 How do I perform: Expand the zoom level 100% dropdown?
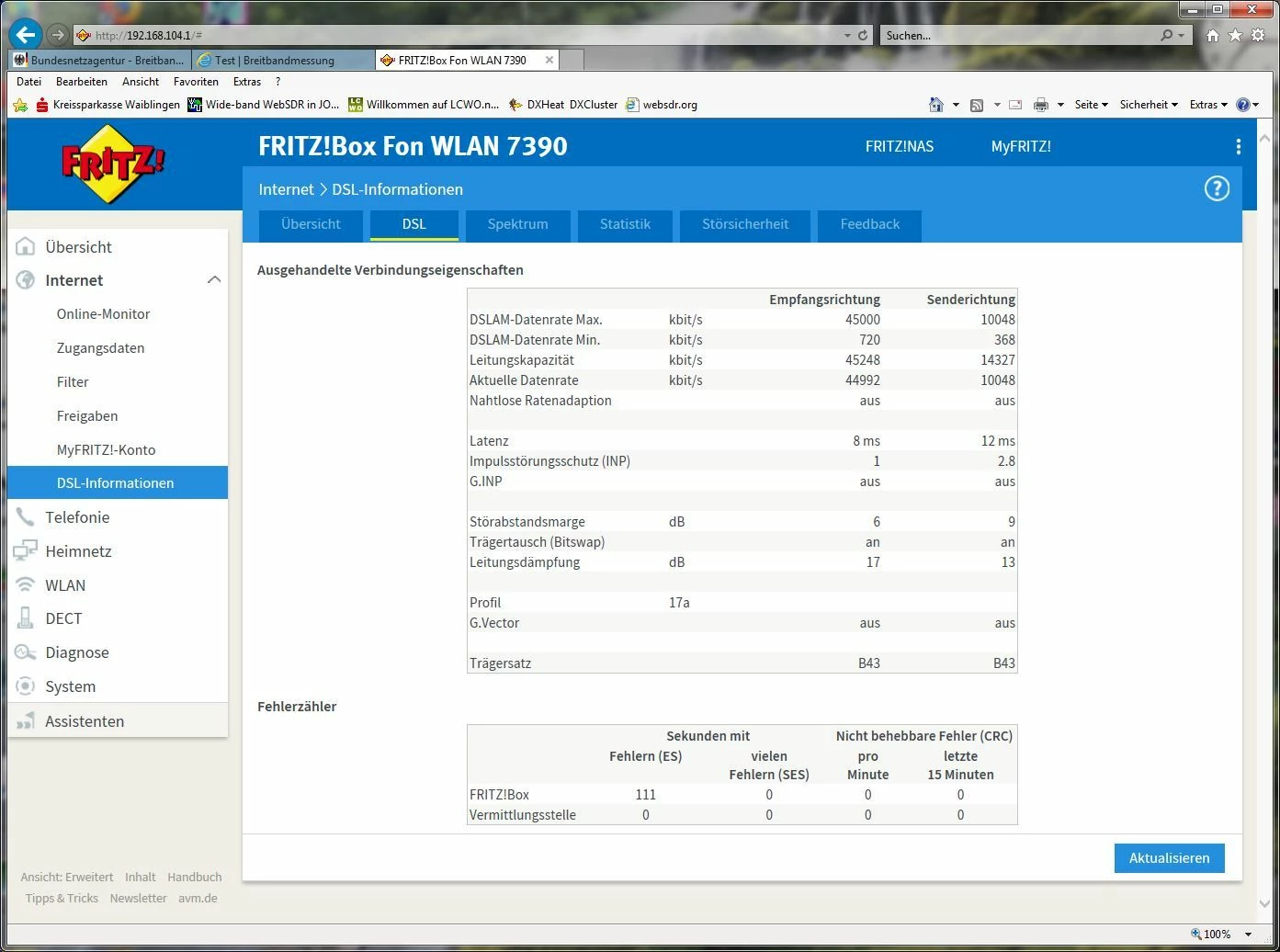[x=1248, y=935]
